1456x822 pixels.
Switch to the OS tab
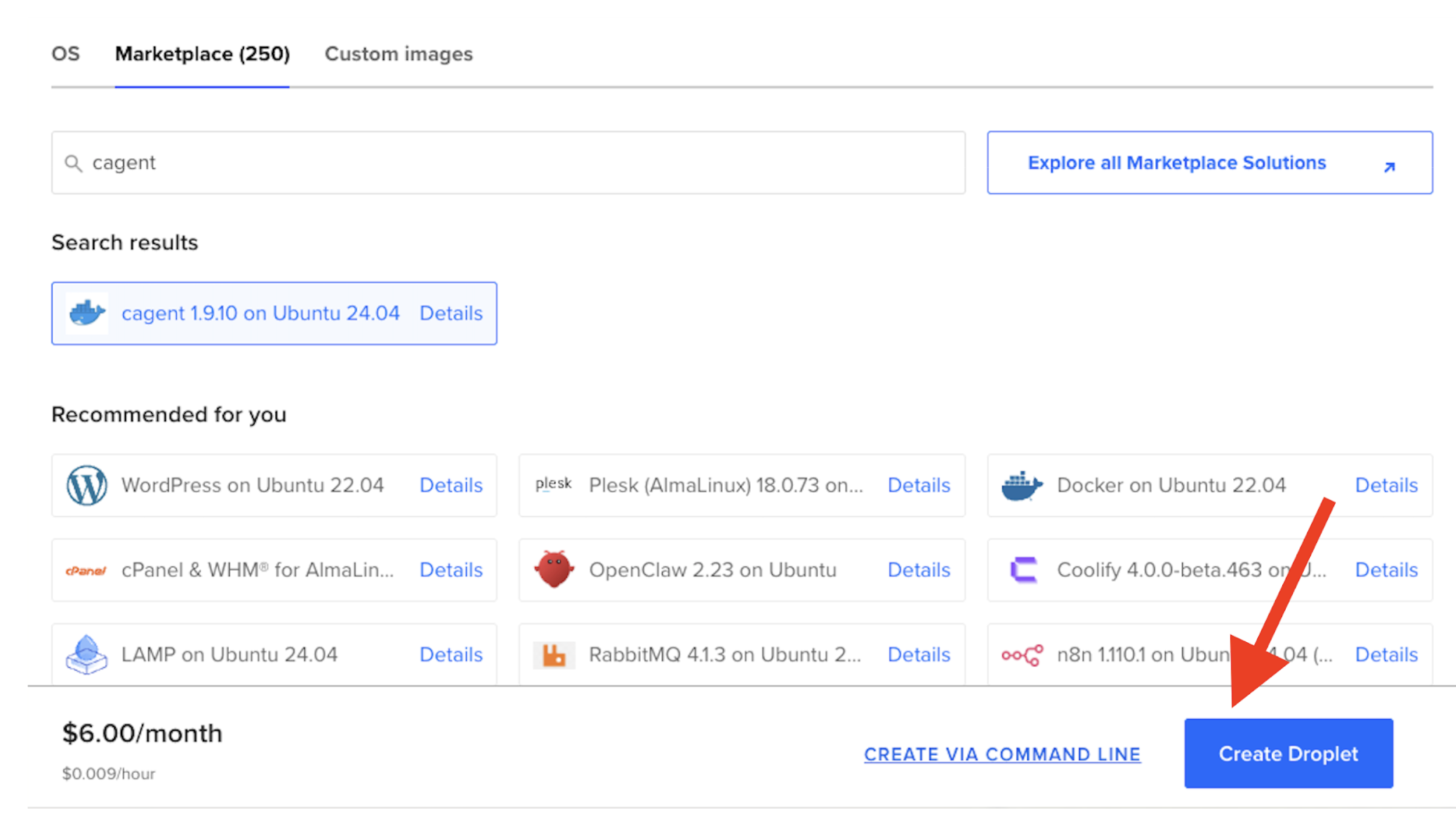pos(67,54)
